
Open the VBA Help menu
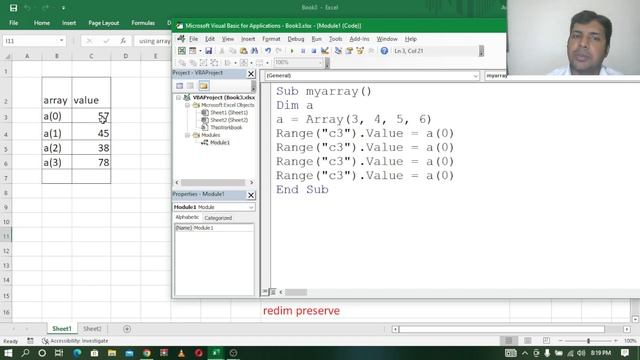click(411, 39)
